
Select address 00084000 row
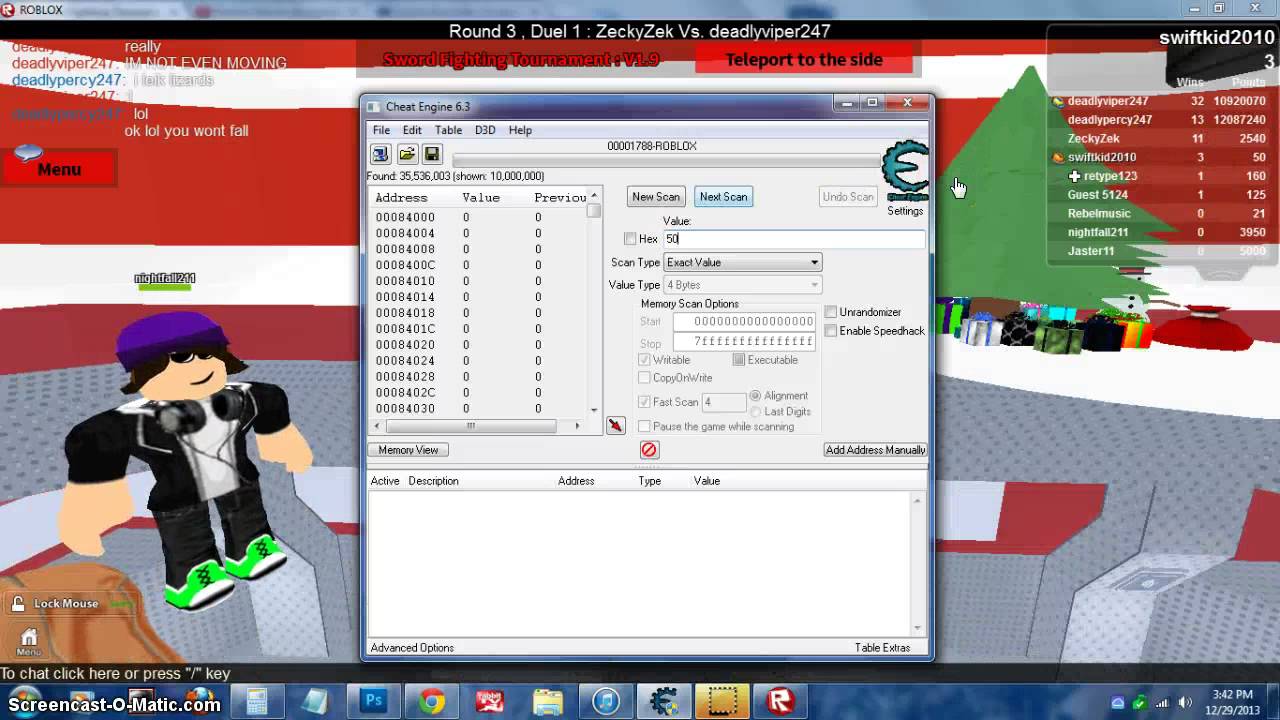[x=478, y=217]
